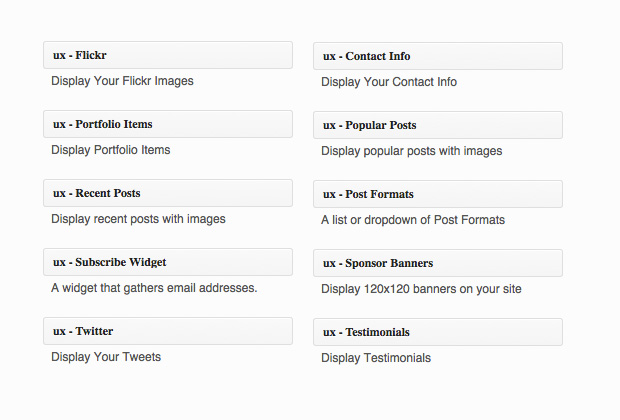620x420 pixels.
Task: Select the "Display 120x120 banners on your site" text
Action: (x=421, y=289)
